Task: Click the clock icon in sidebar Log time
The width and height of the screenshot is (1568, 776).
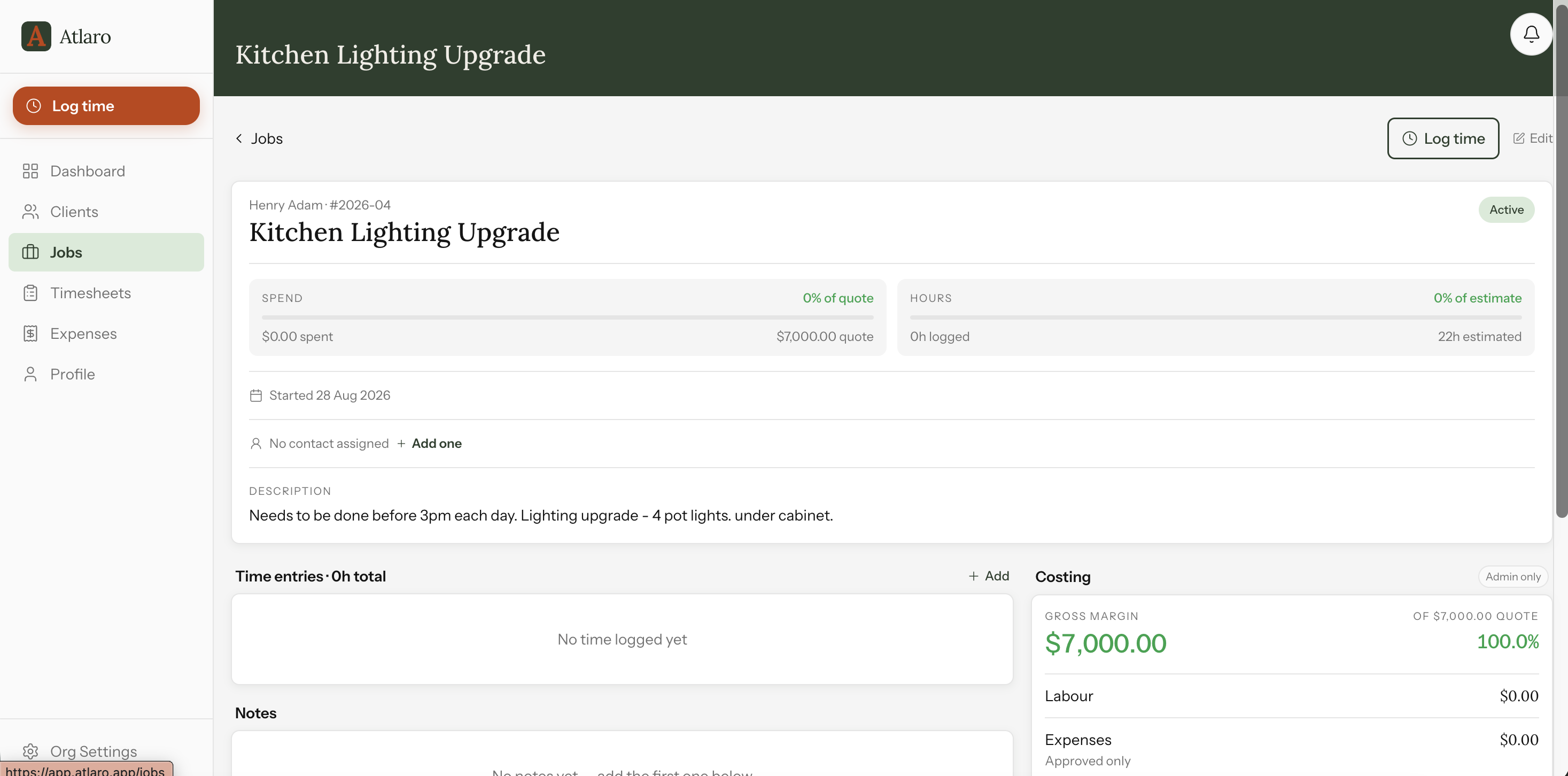Action: [34, 106]
